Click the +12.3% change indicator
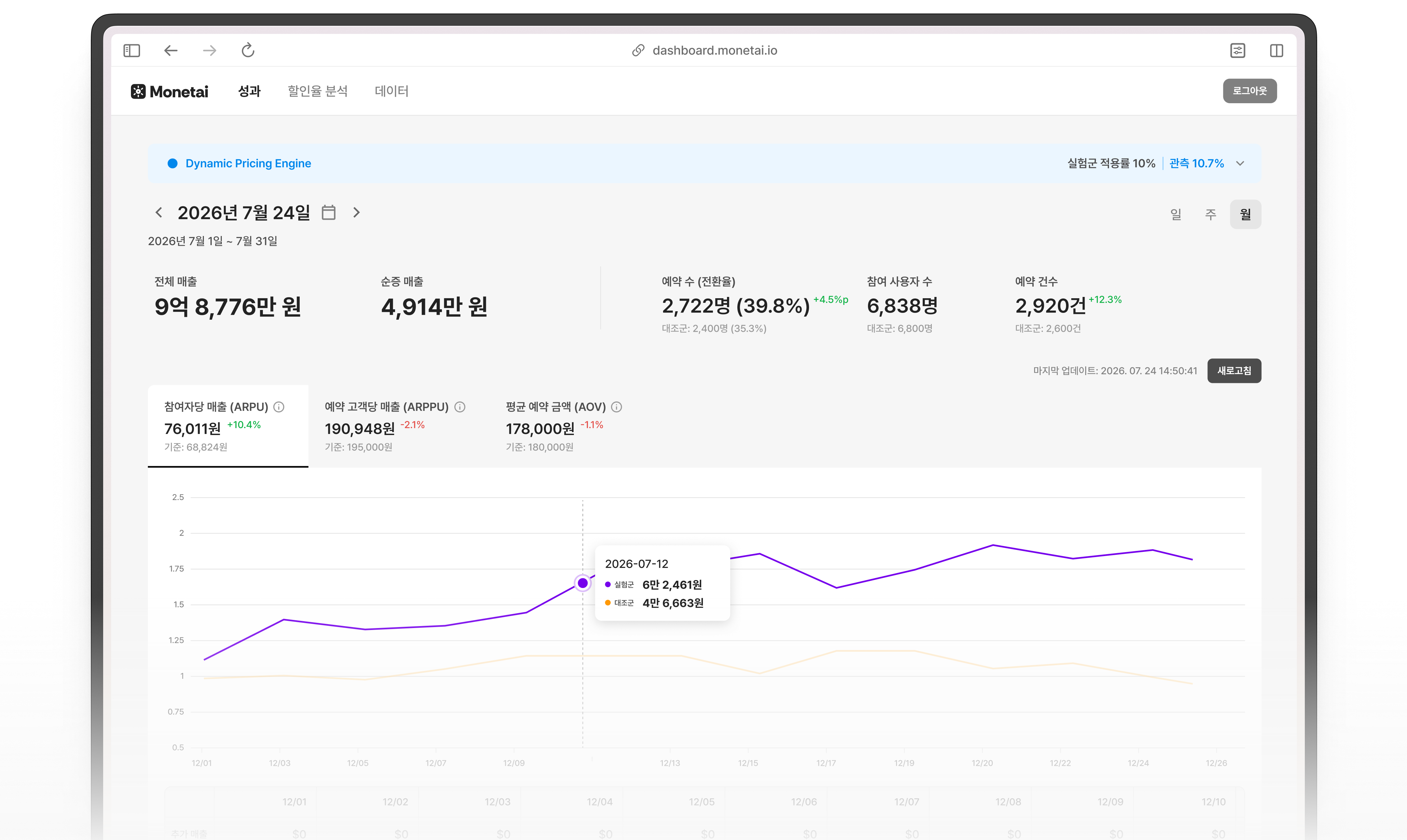The image size is (1407, 840). [x=1105, y=300]
